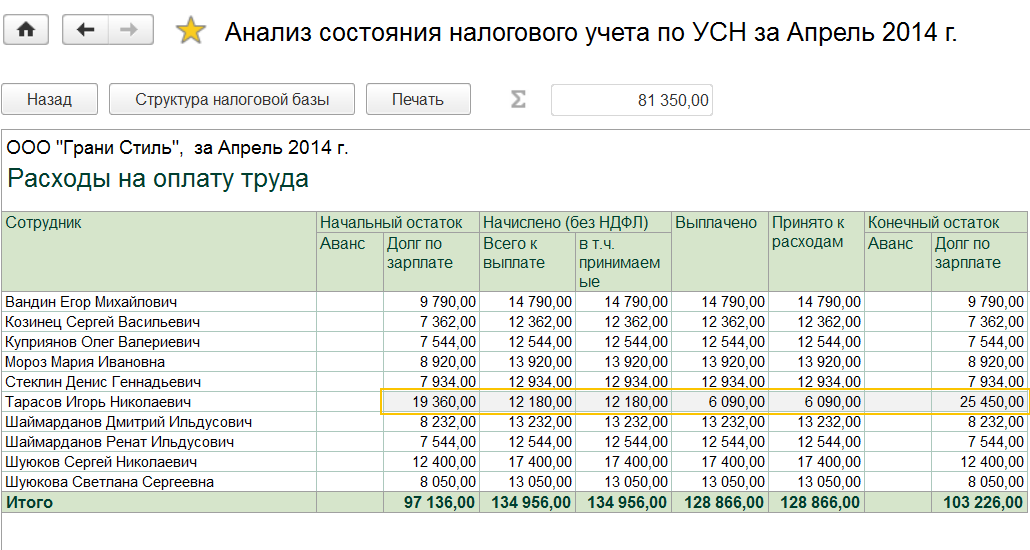Click Мороз Мария Ивановна employee name
Screen dimensions: 1030x550
pyautogui.click(x=85, y=362)
